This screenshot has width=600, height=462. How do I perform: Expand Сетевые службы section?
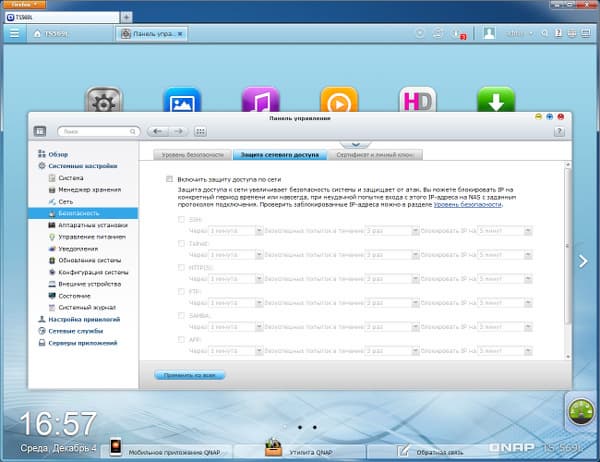(76, 331)
